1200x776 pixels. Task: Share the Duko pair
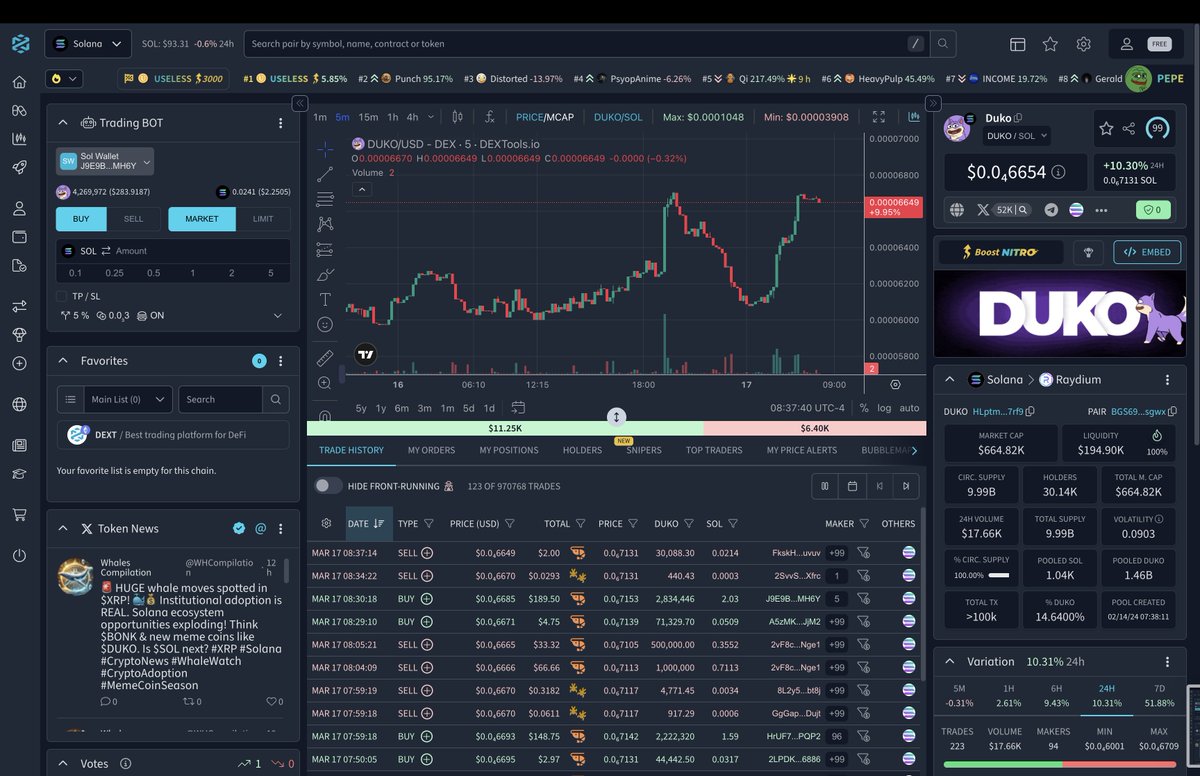(x=1129, y=128)
